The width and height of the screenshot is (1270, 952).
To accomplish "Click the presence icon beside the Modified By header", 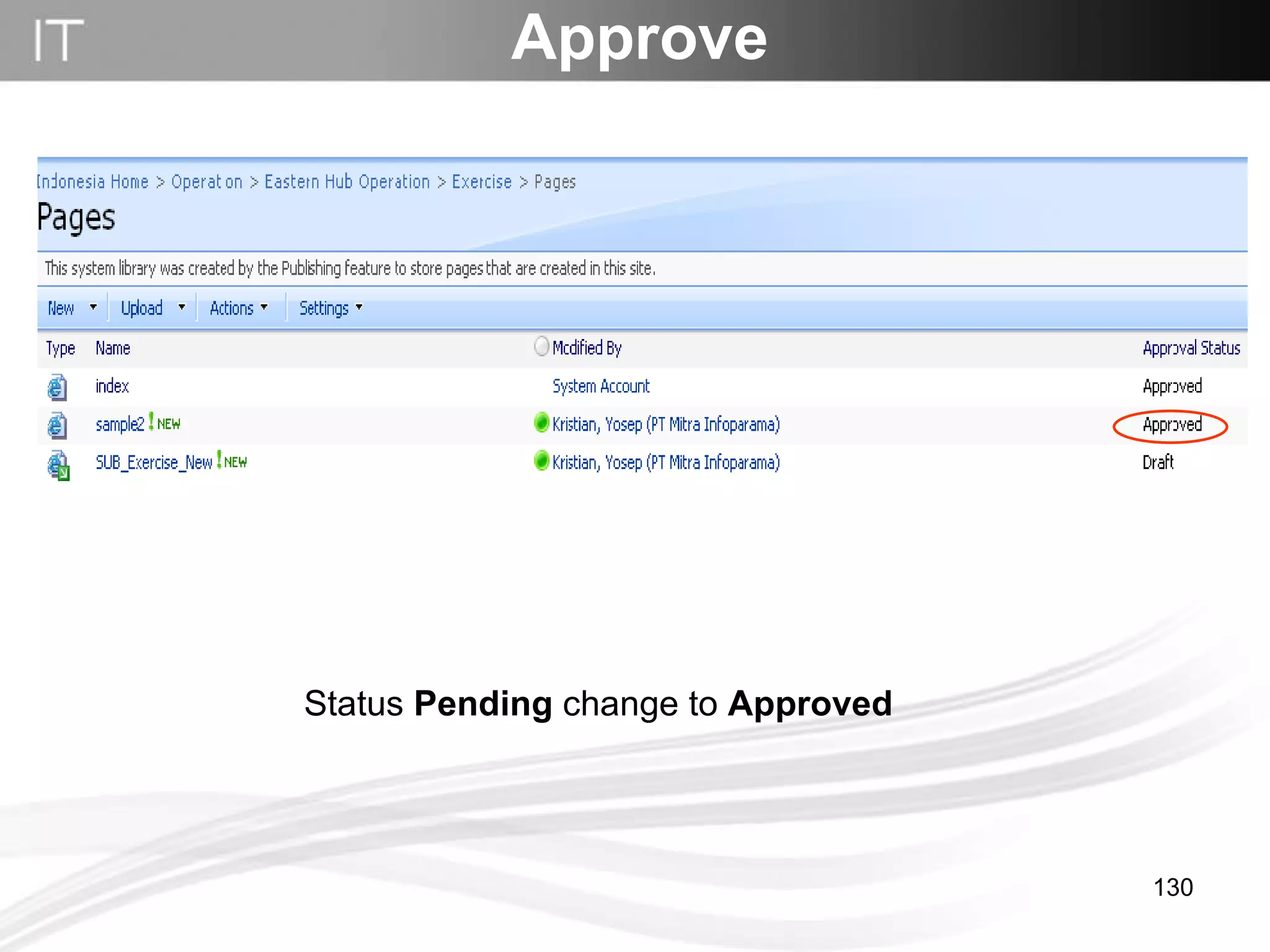I will click(x=541, y=346).
